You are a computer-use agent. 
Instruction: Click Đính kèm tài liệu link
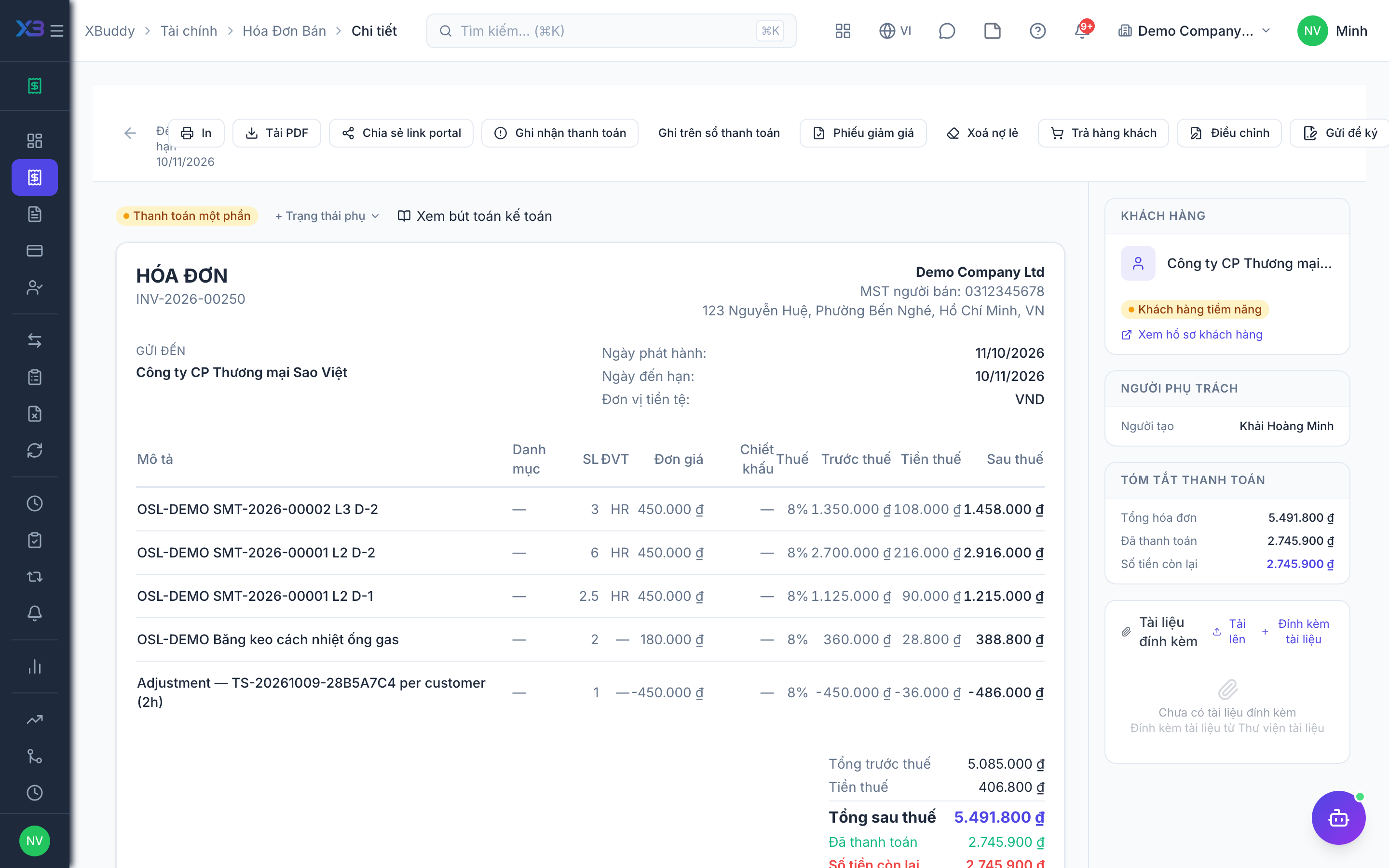1296,632
